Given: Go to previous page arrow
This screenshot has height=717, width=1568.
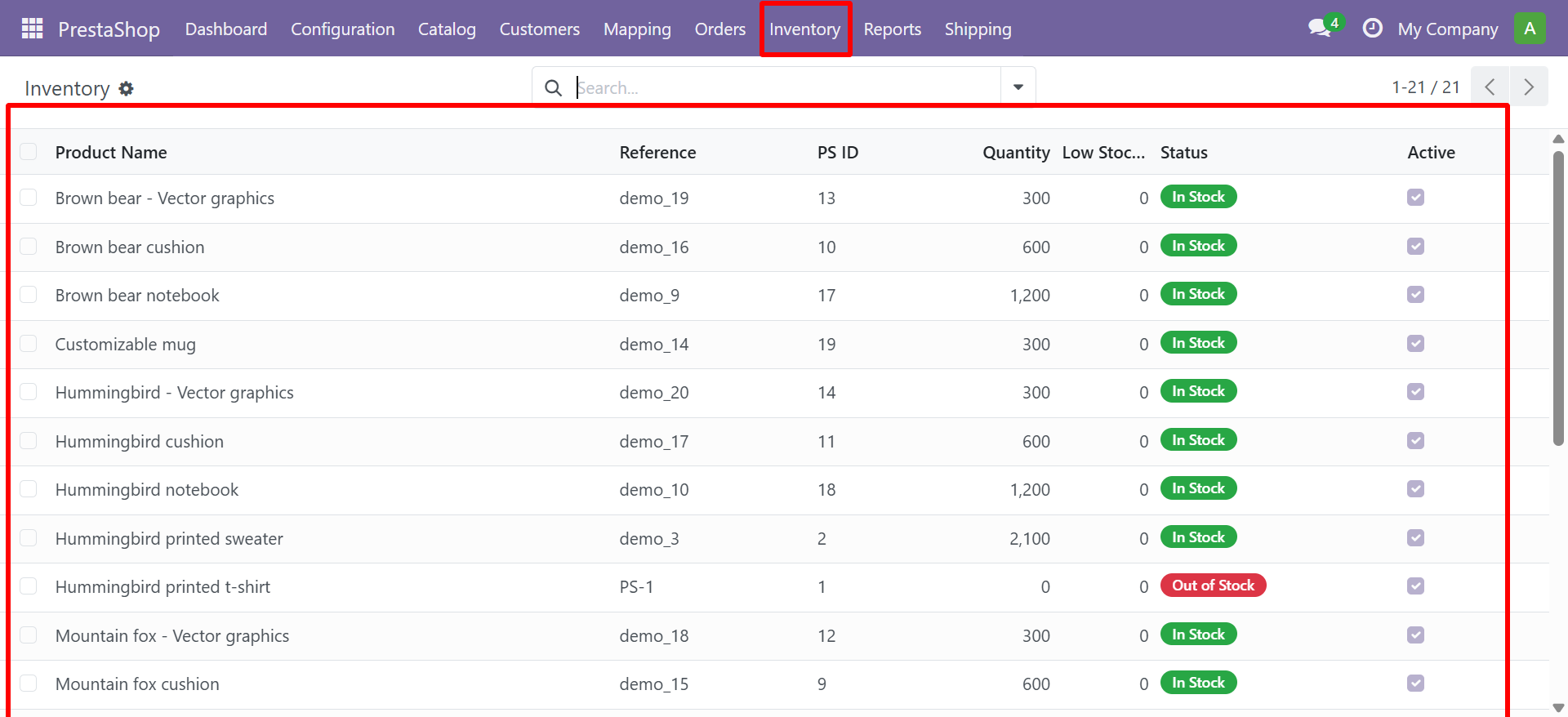Looking at the screenshot, I should 1490,87.
